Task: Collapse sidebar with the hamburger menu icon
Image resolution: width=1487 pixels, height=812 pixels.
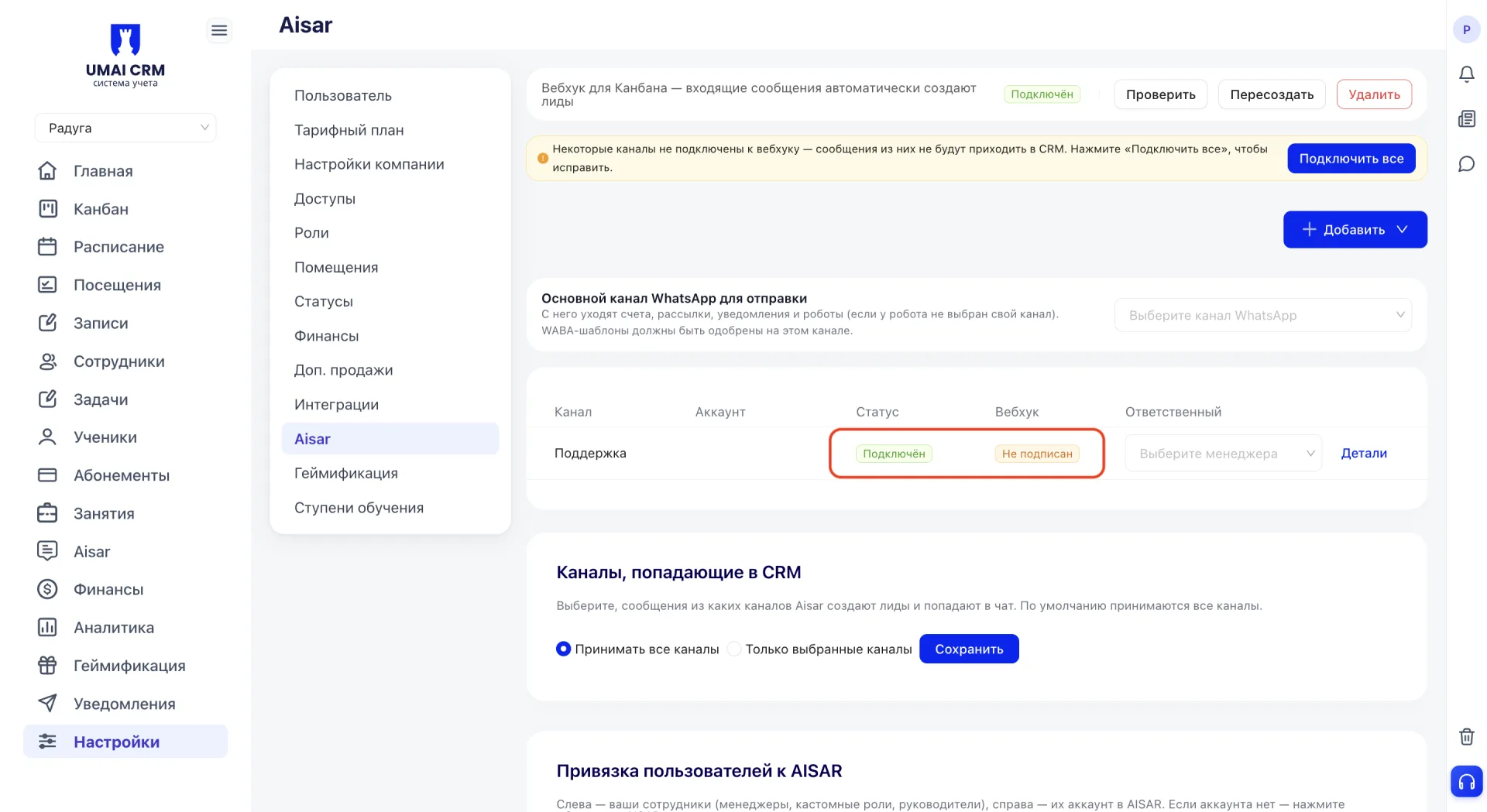Action: (x=219, y=30)
